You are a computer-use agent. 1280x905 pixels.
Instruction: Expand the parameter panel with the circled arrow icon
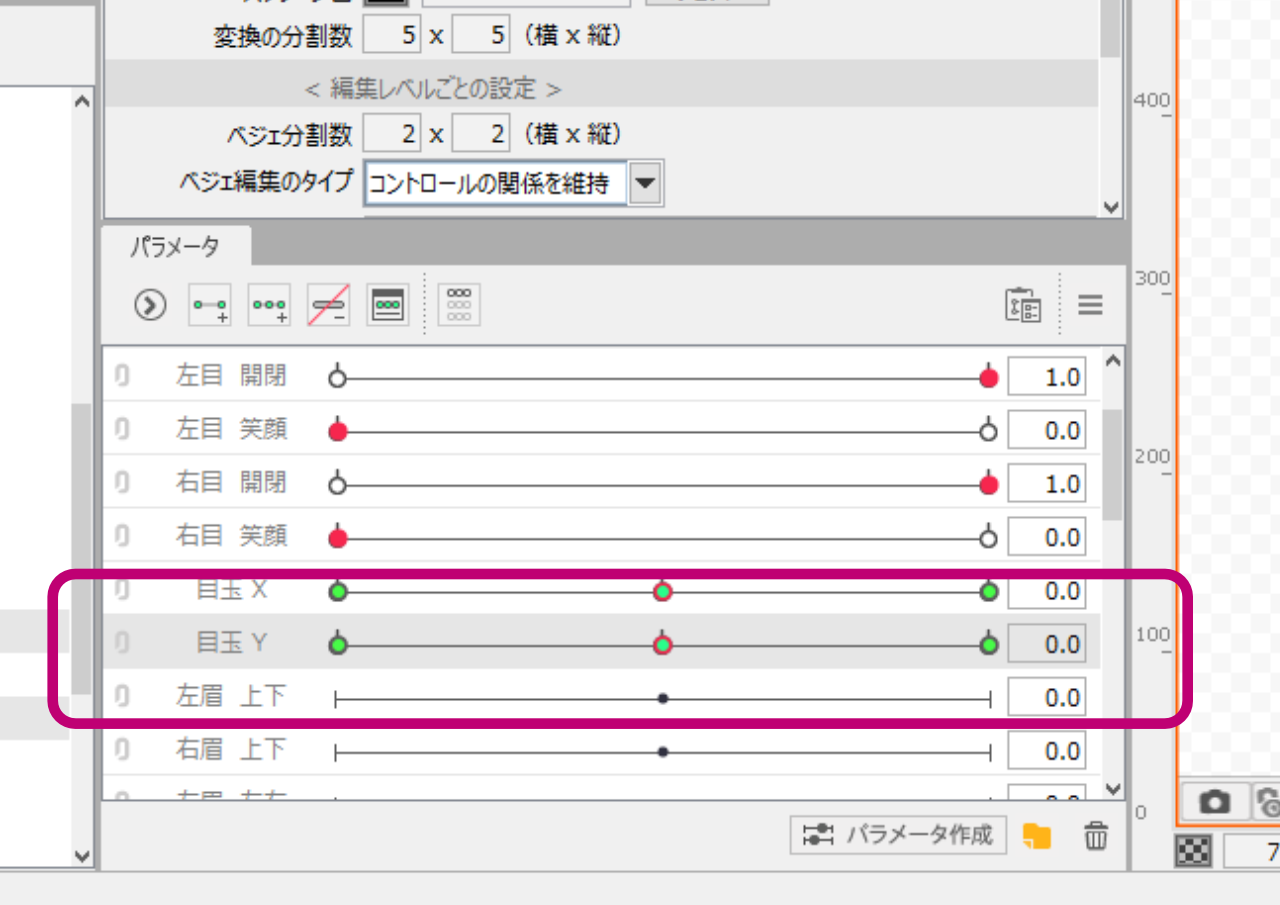coord(150,305)
